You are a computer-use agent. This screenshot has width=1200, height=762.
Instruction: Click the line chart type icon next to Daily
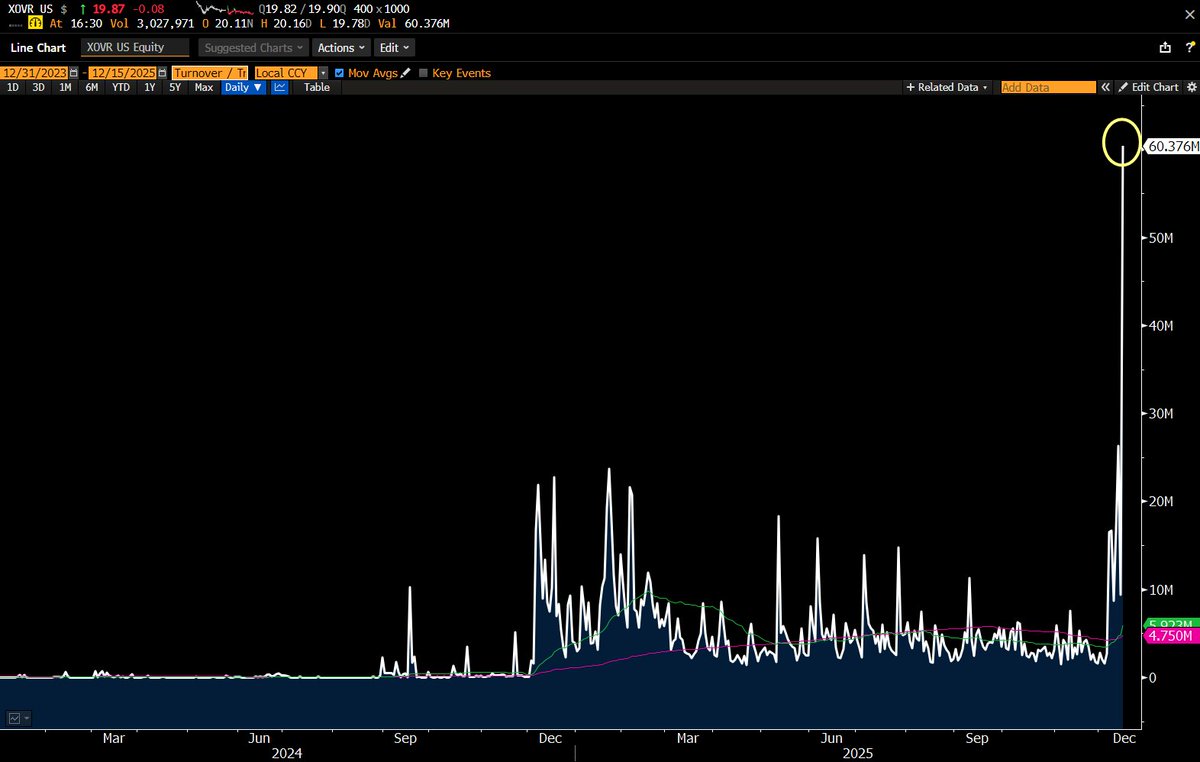[280, 87]
